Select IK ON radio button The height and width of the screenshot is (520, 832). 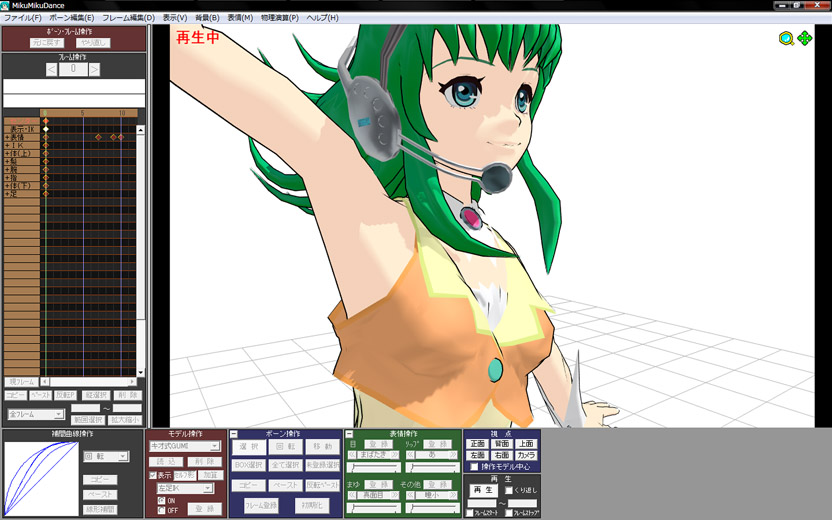(x=161, y=500)
